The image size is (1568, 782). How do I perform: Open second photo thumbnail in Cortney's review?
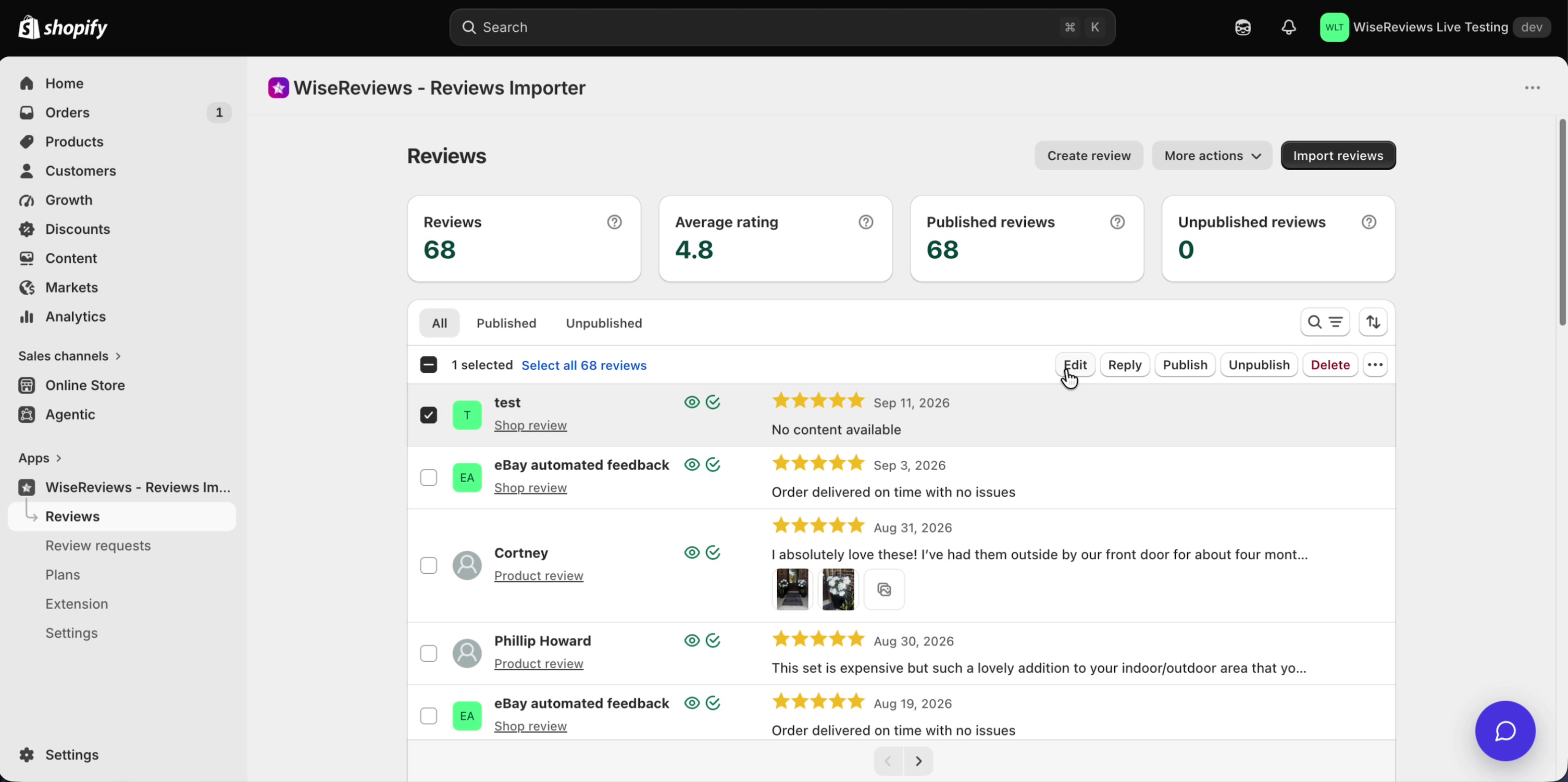click(838, 589)
